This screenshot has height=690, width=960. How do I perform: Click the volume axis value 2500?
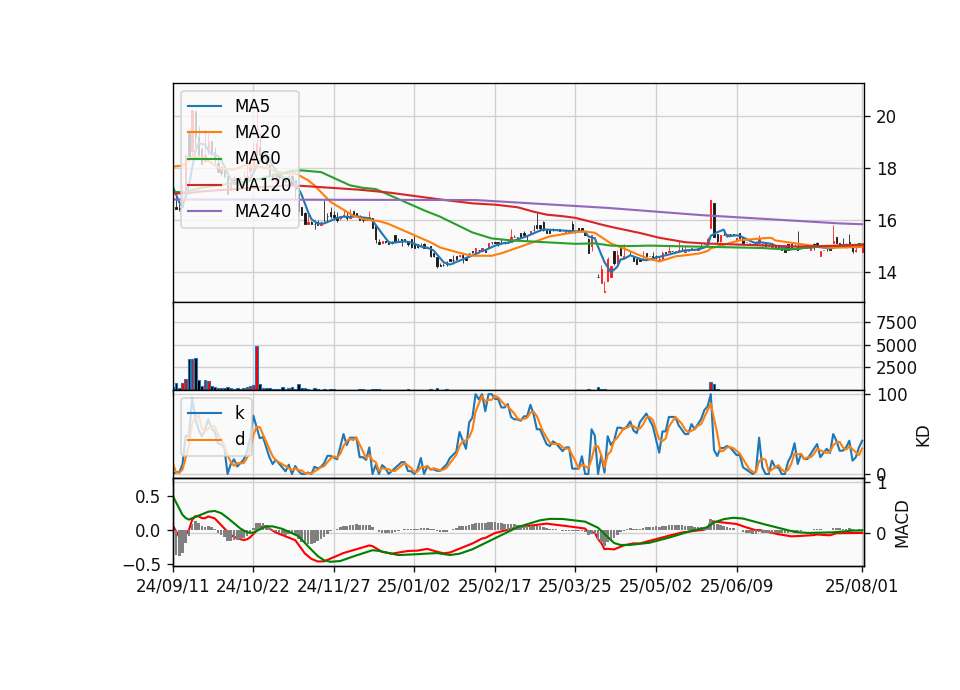pos(896,369)
